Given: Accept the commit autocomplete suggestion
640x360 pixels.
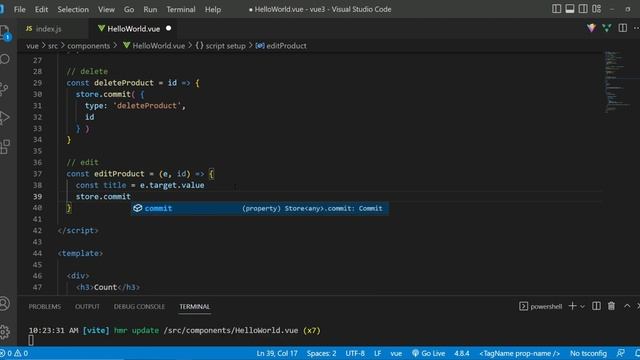Looking at the screenshot, I should coord(260,208).
